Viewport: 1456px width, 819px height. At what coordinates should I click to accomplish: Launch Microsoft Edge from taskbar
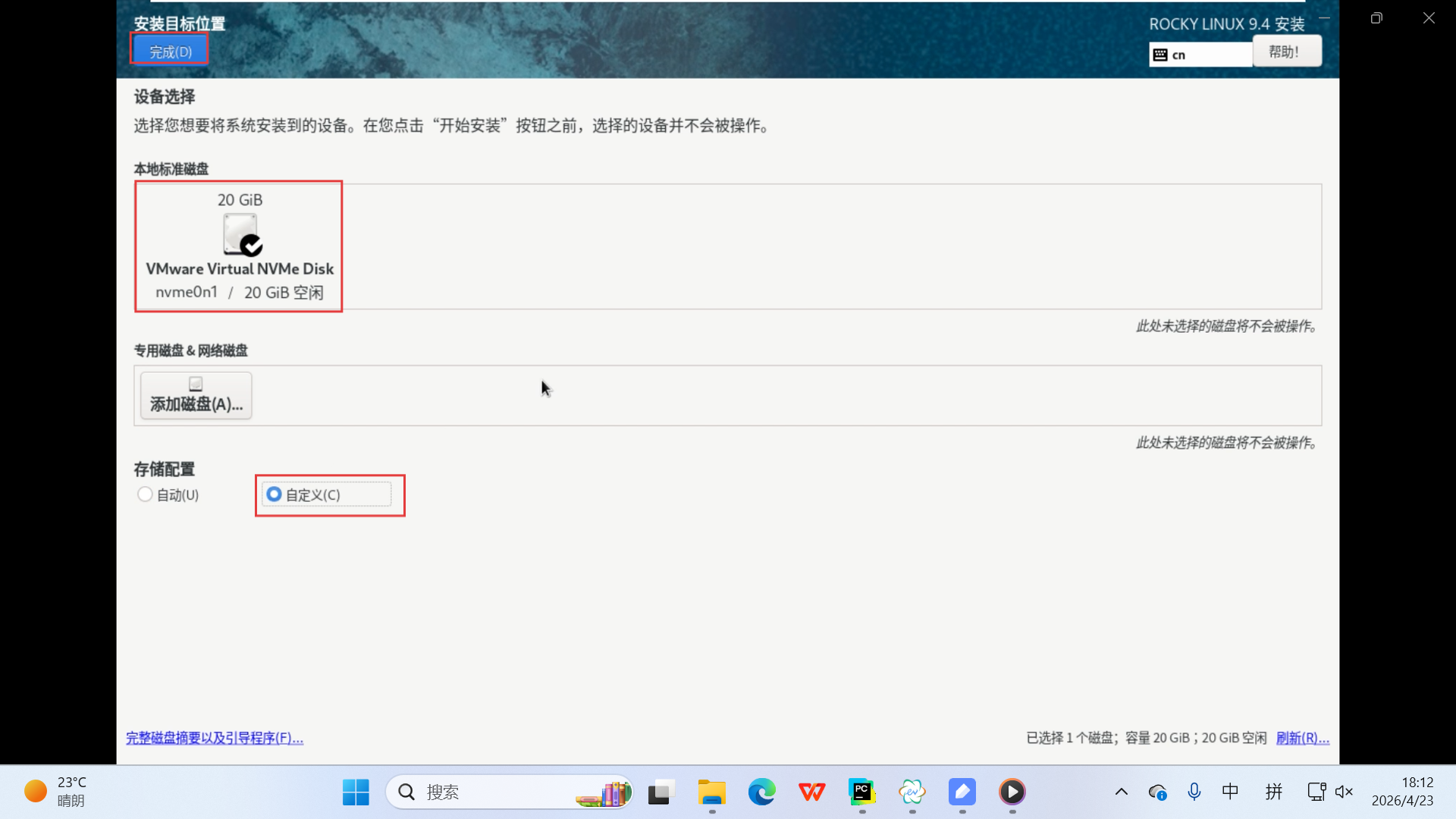(x=761, y=792)
